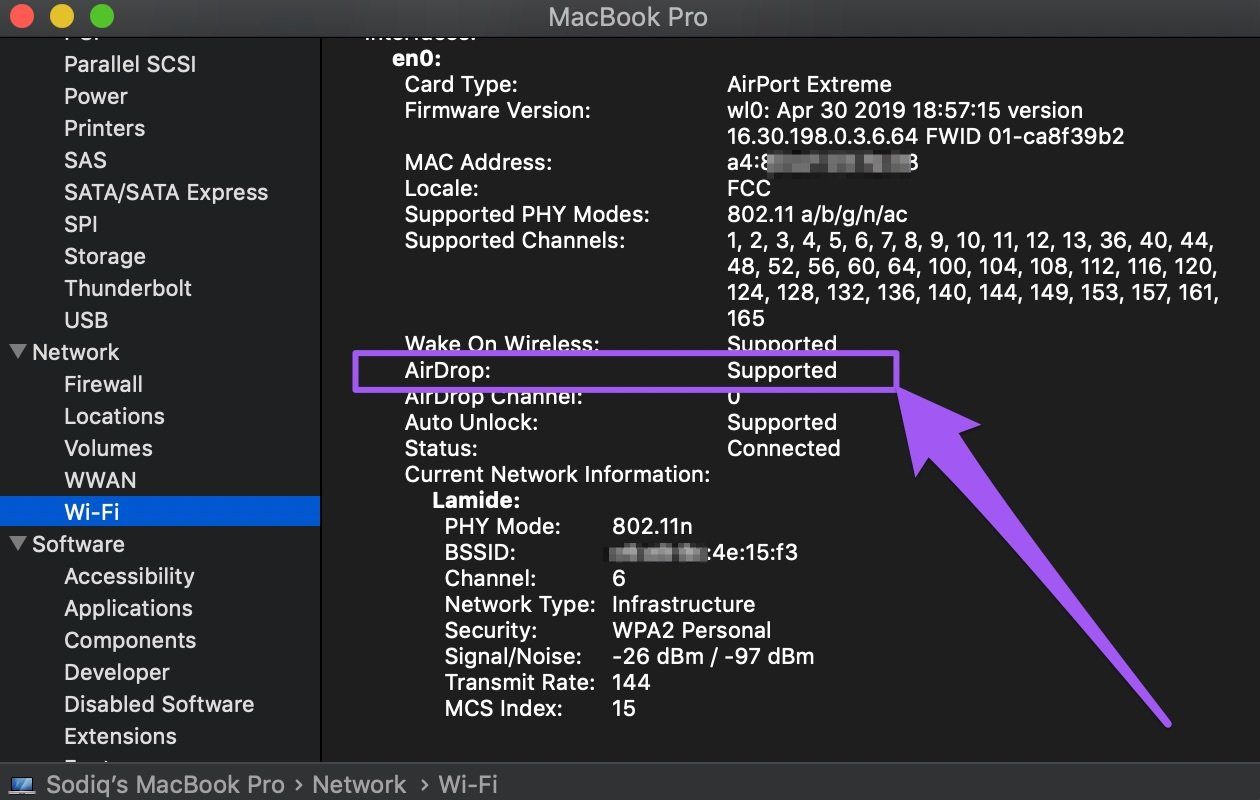Collapse the Software section triangle
The height and width of the screenshot is (800, 1260).
click(18, 544)
